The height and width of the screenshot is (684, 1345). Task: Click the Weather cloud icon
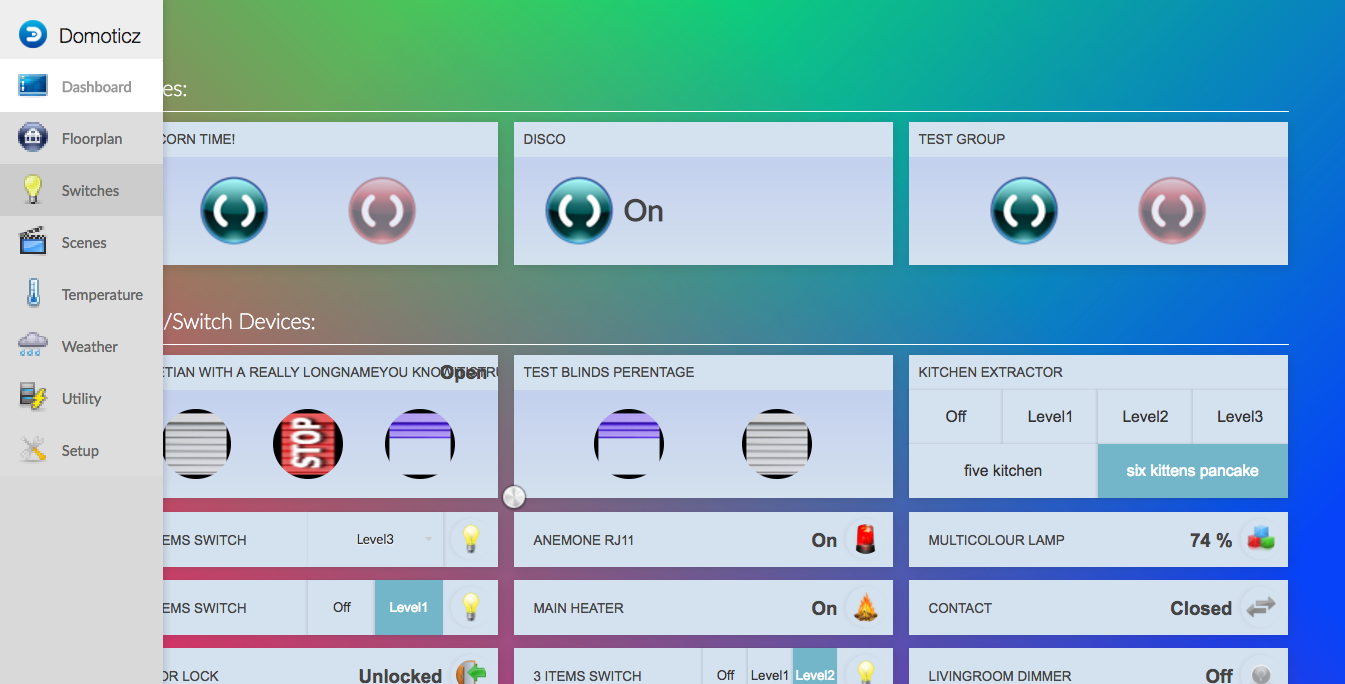pyautogui.click(x=33, y=346)
